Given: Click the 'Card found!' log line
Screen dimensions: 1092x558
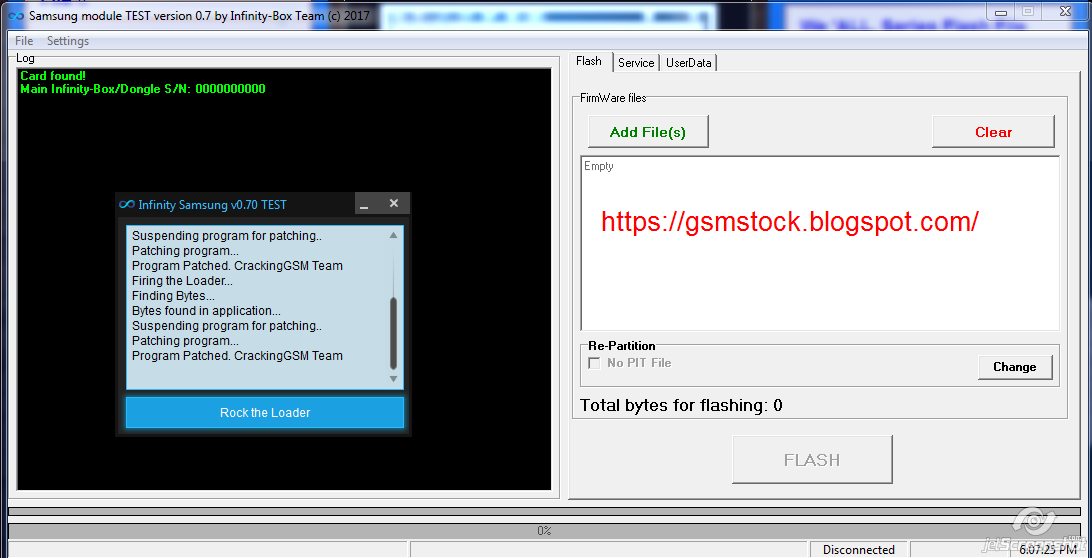Looking at the screenshot, I should (53, 75).
